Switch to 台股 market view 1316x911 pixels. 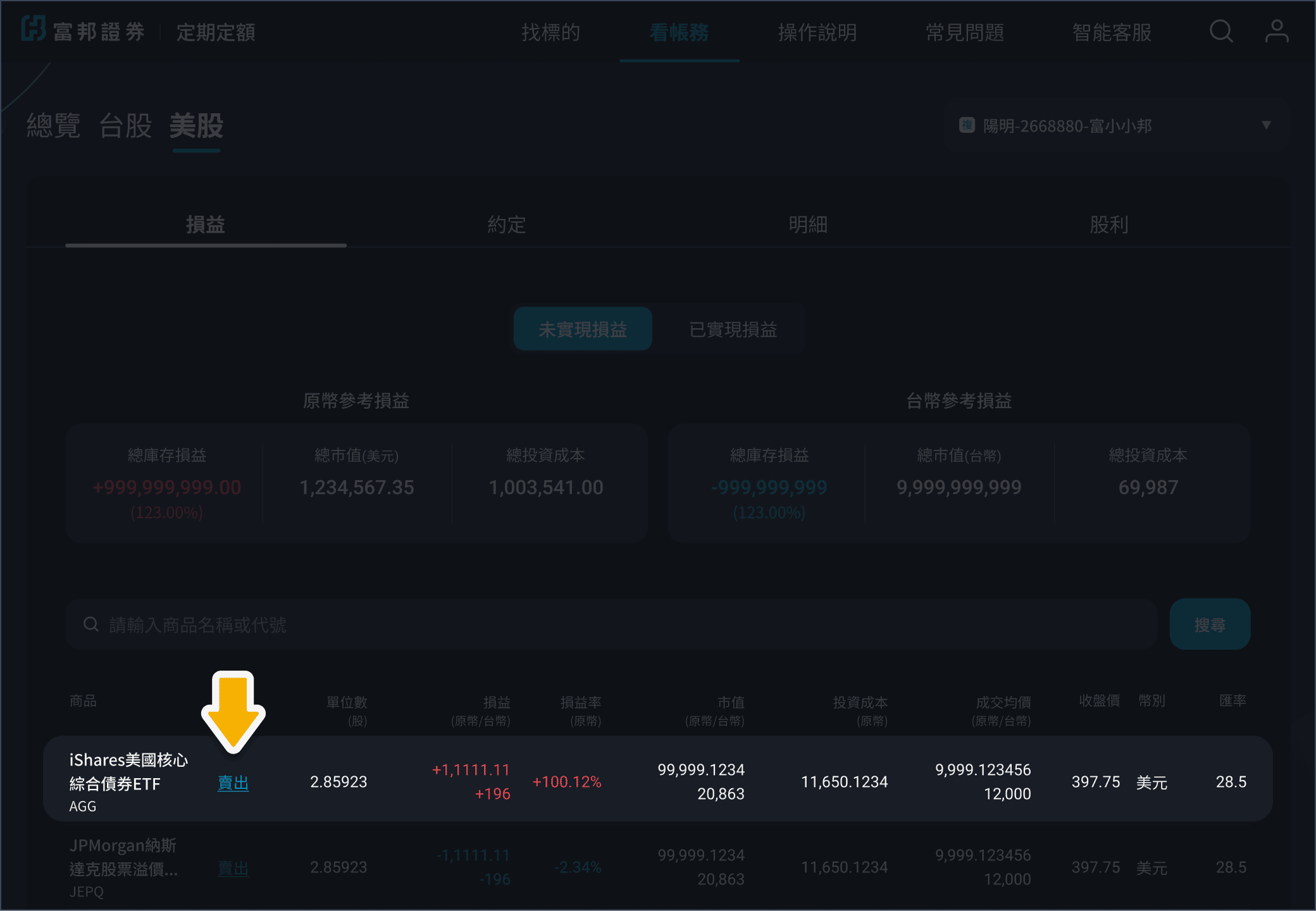[x=125, y=126]
